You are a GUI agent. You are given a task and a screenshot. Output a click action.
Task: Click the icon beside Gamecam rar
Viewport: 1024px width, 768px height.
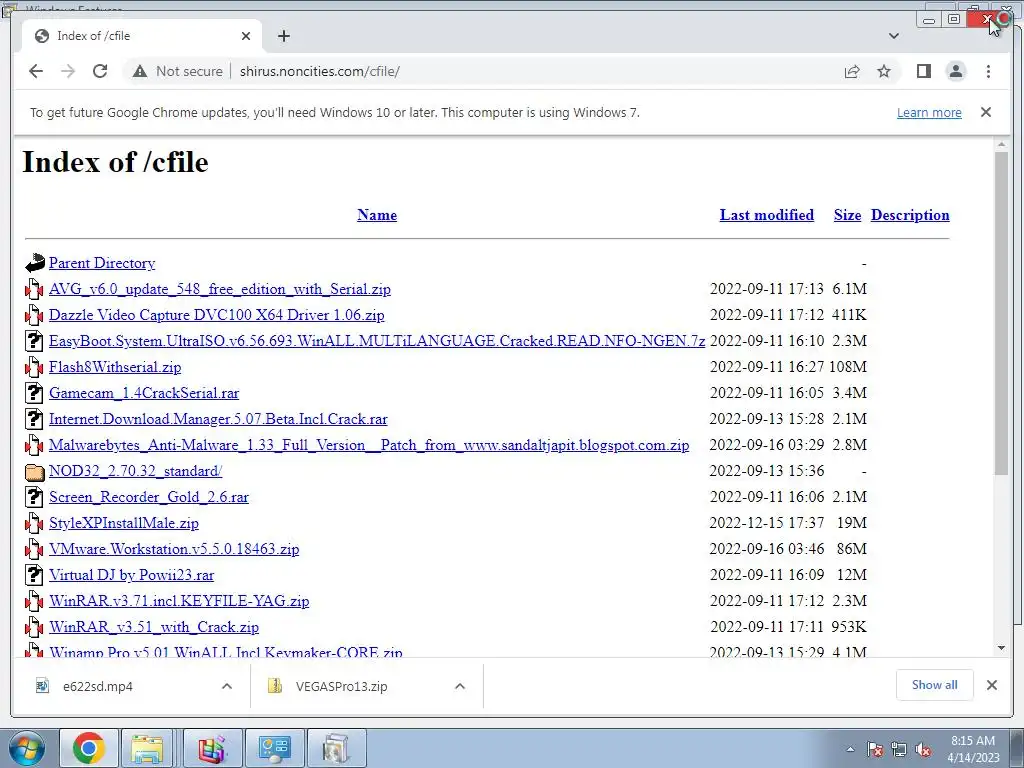[x=34, y=393]
